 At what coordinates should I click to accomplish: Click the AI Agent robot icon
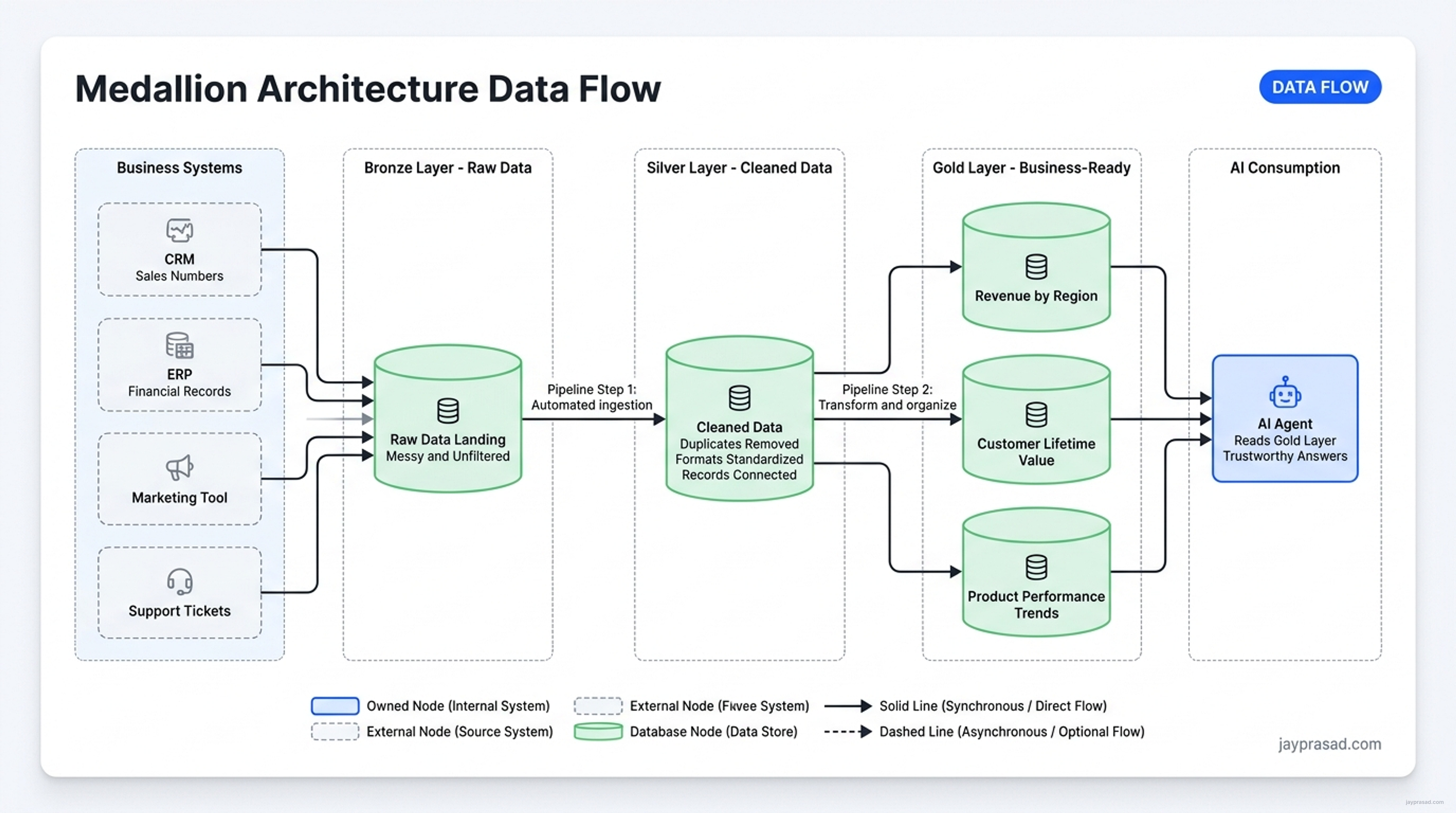pyautogui.click(x=1285, y=392)
